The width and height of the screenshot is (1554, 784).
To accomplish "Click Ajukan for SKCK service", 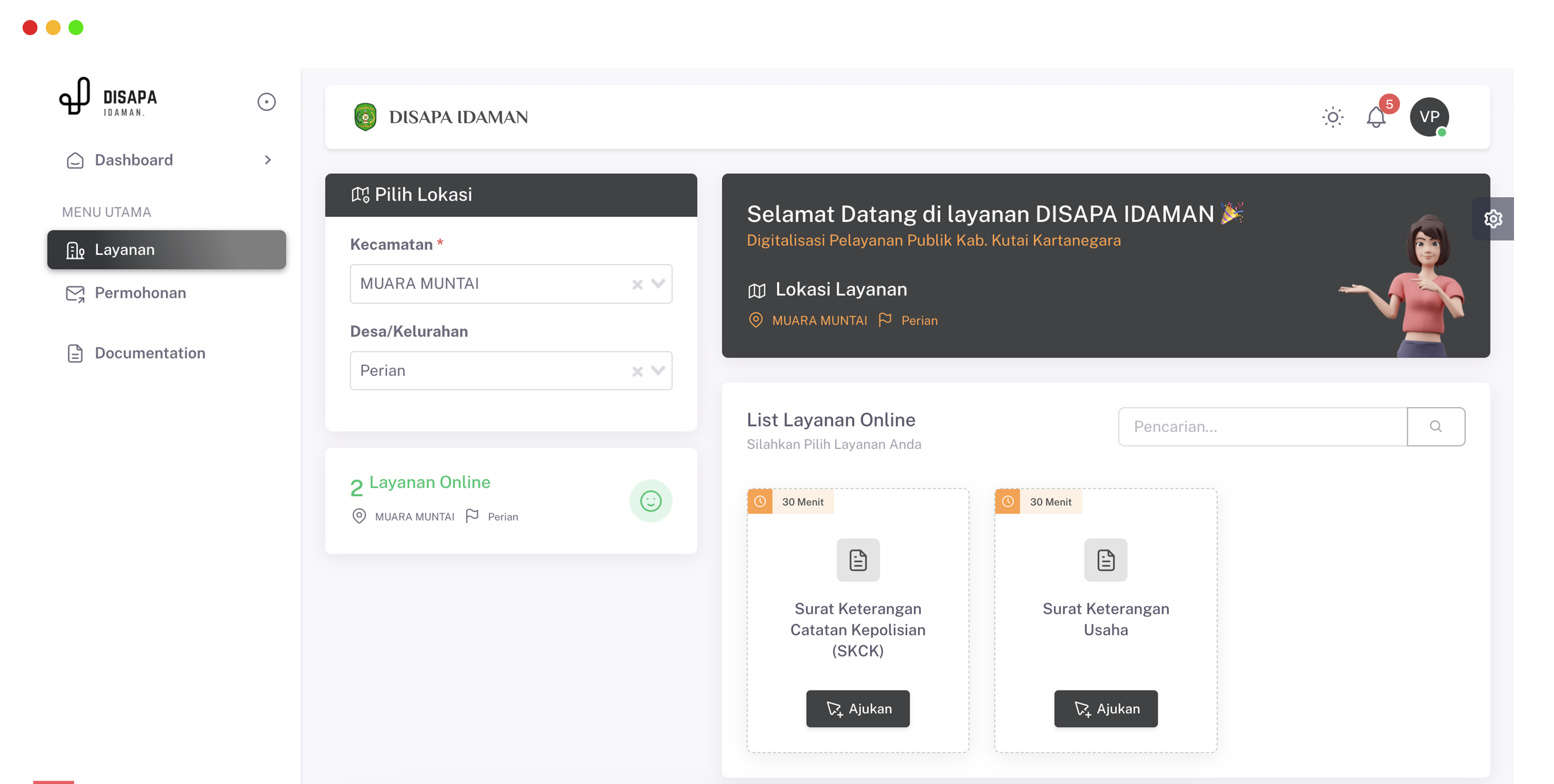I will 857,708.
